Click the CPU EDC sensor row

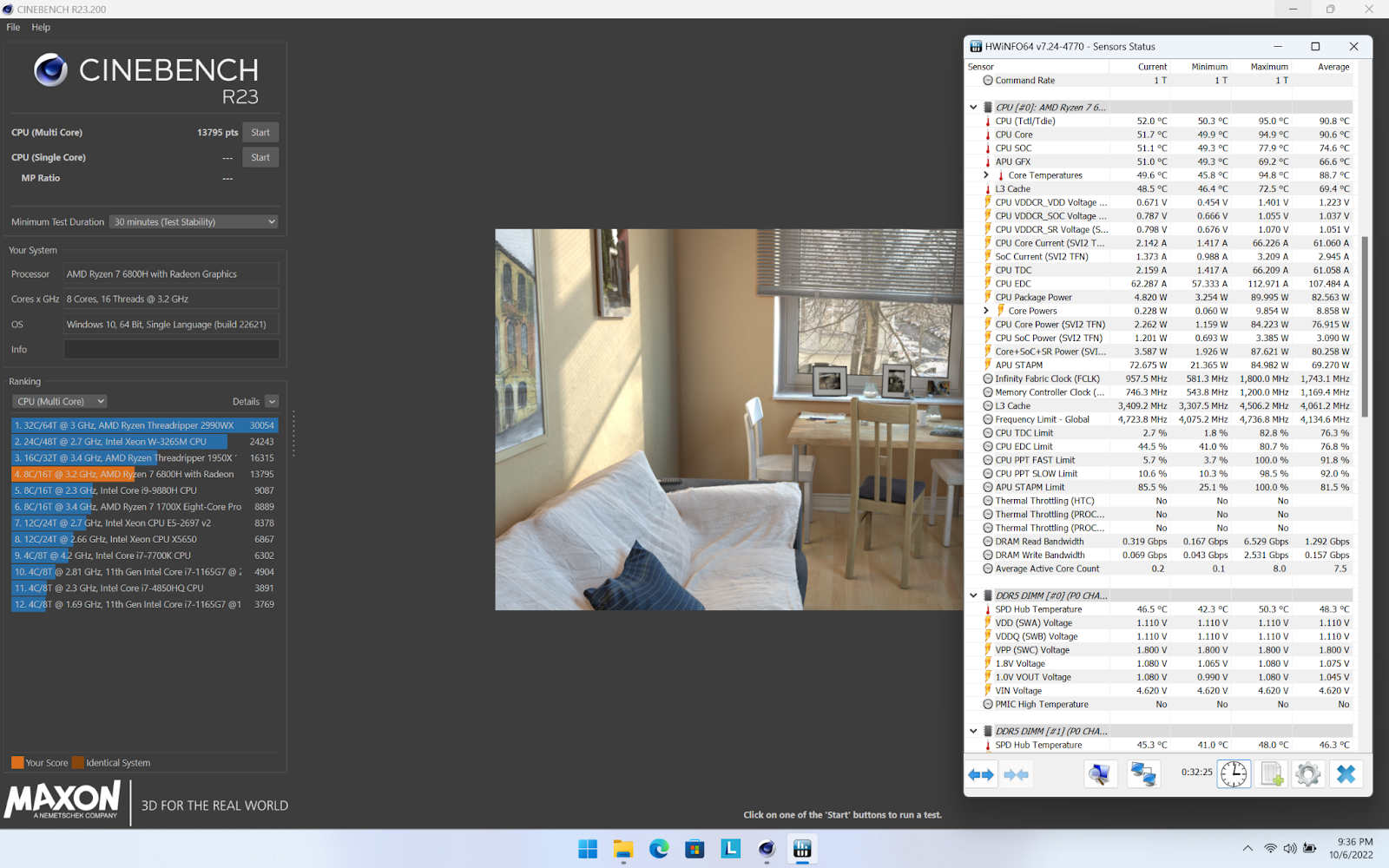[1166, 284]
